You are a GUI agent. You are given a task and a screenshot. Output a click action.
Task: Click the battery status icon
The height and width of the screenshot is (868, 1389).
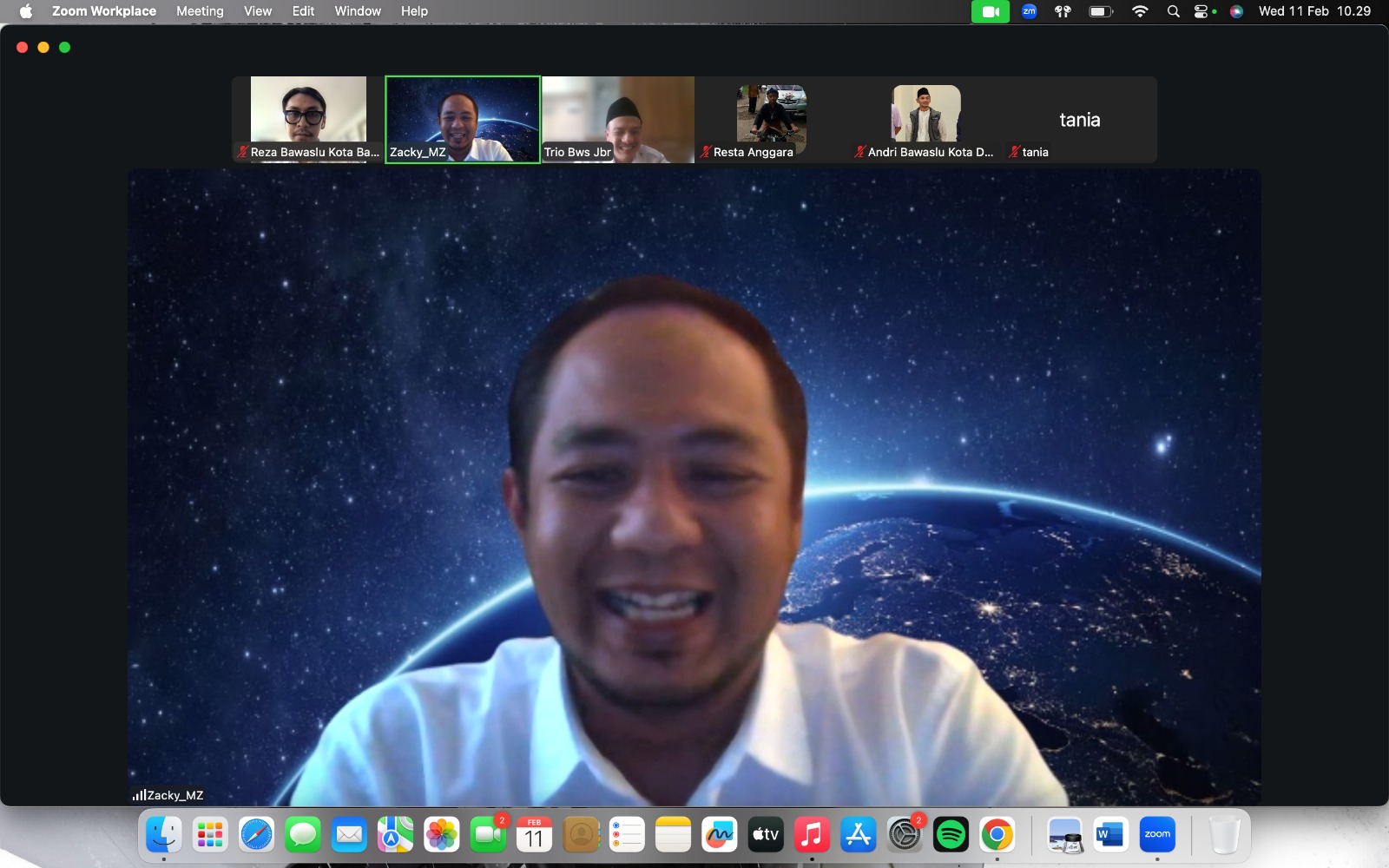pos(1101,11)
